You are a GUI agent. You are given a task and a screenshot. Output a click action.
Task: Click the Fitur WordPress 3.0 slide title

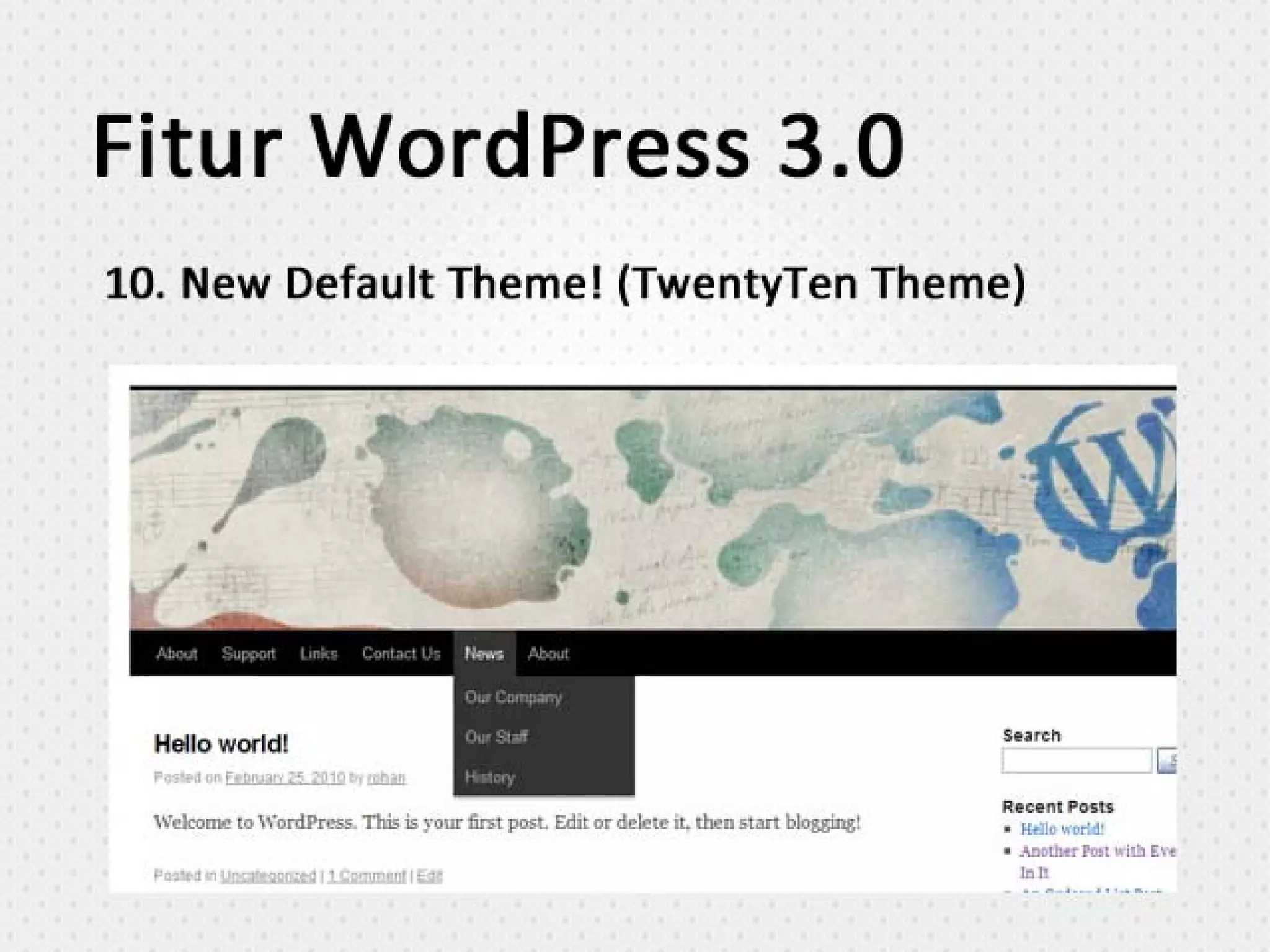(498, 144)
